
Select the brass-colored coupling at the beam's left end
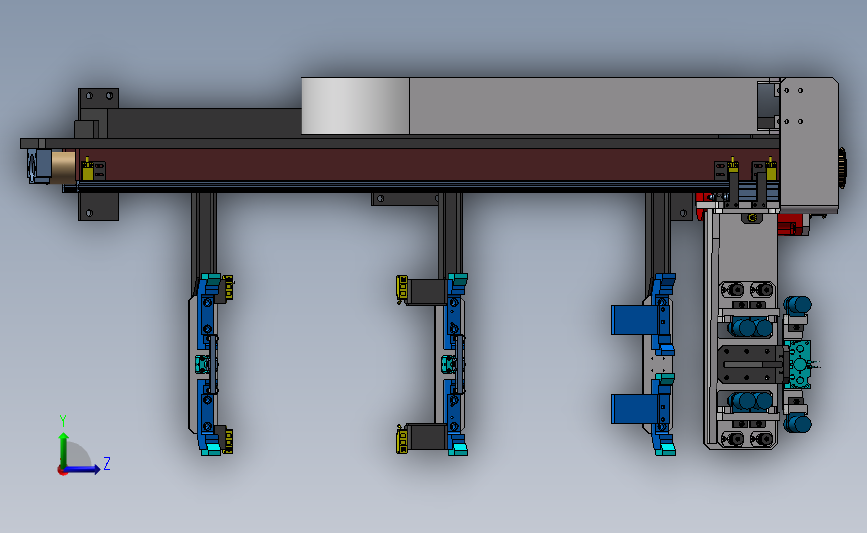pyautogui.click(x=63, y=167)
